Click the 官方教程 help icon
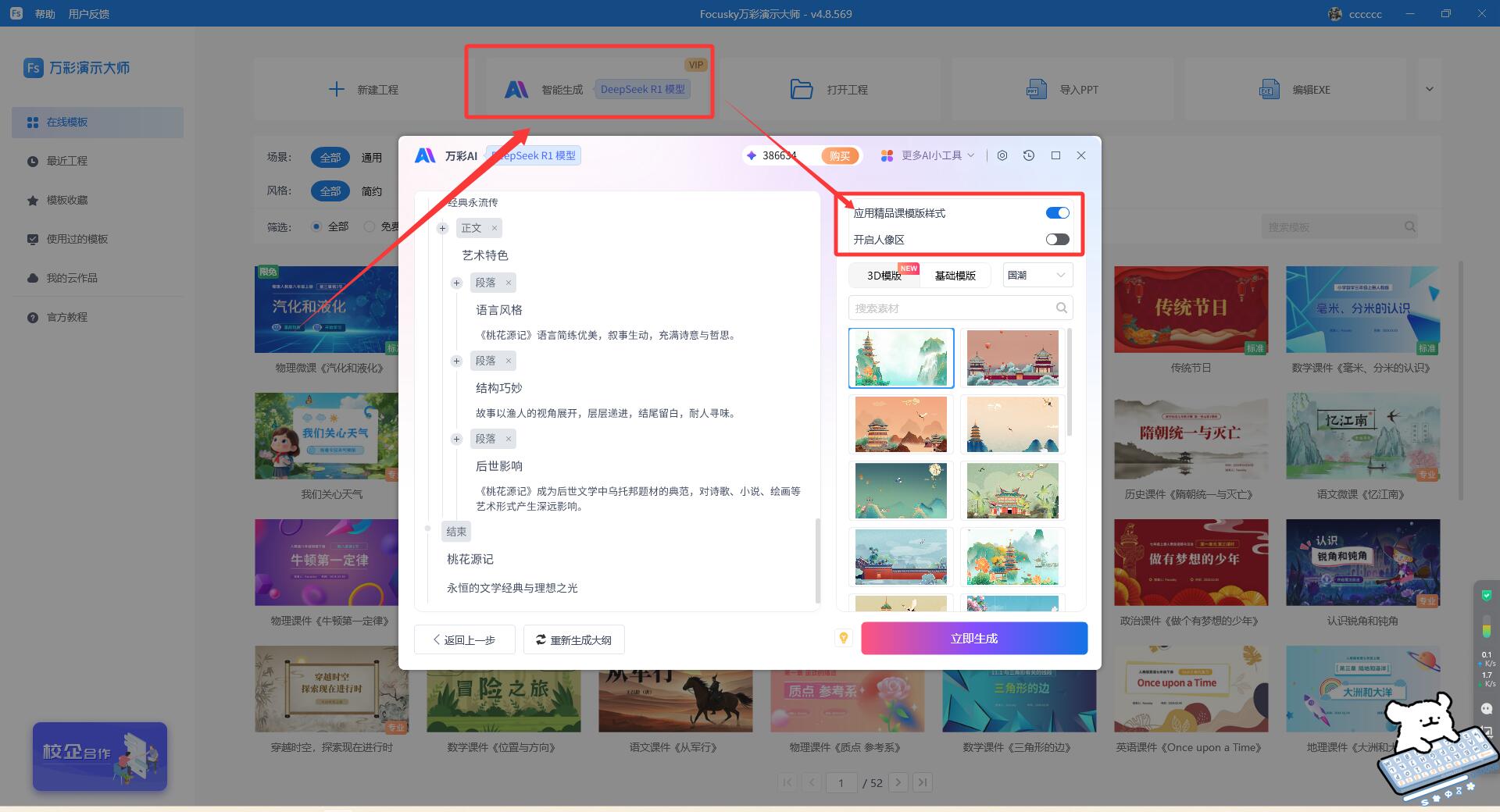 click(33, 318)
